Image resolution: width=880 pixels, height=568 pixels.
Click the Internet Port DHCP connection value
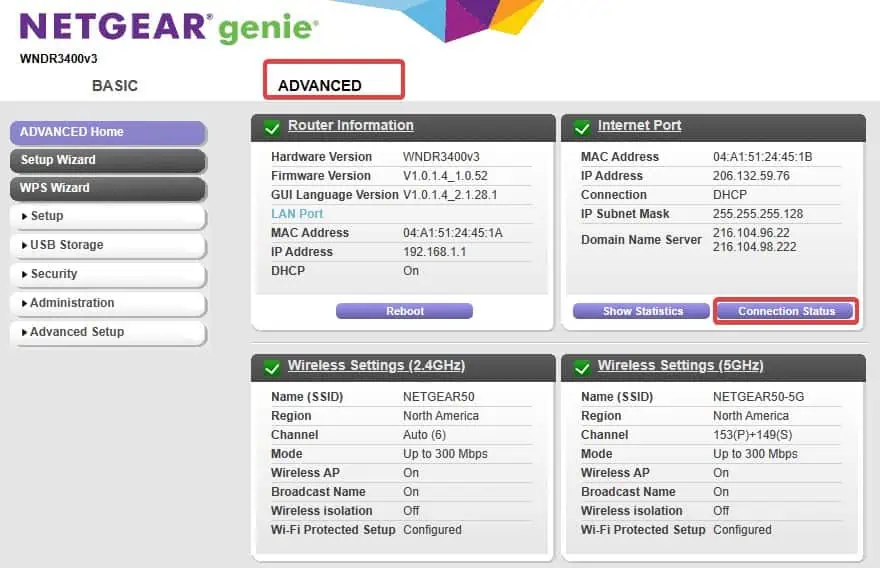click(x=730, y=195)
